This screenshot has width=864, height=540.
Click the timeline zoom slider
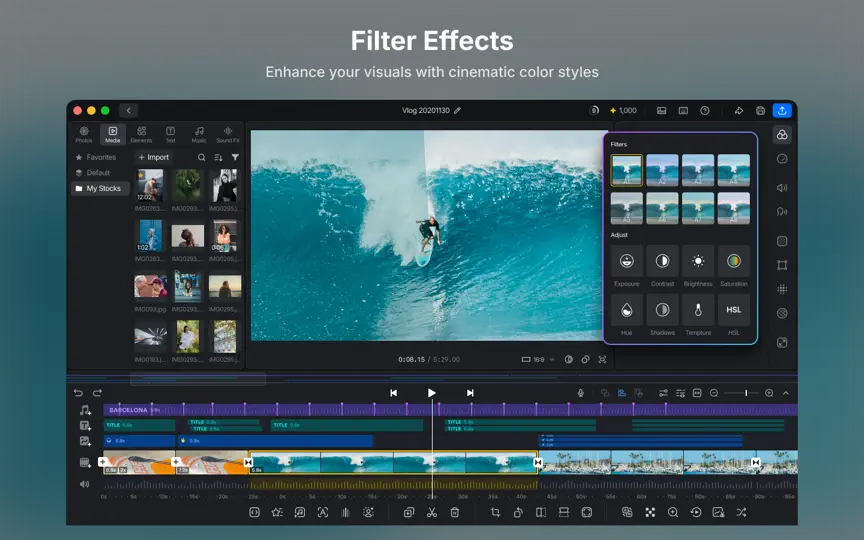click(742, 393)
